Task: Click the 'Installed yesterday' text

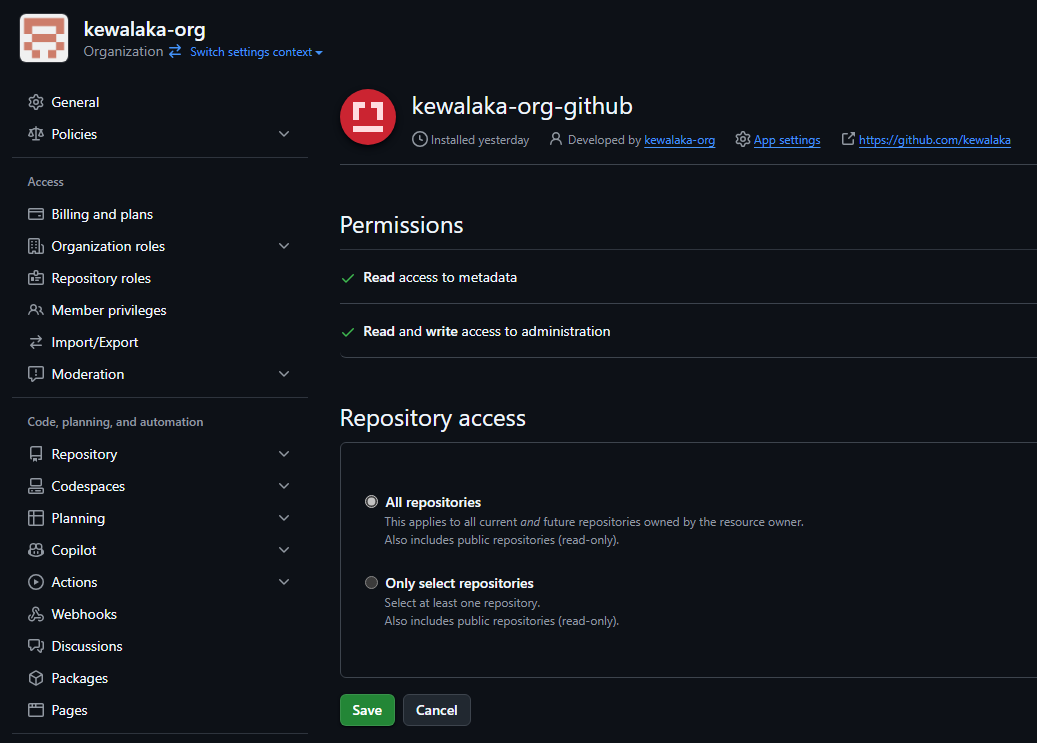Action: [x=479, y=140]
